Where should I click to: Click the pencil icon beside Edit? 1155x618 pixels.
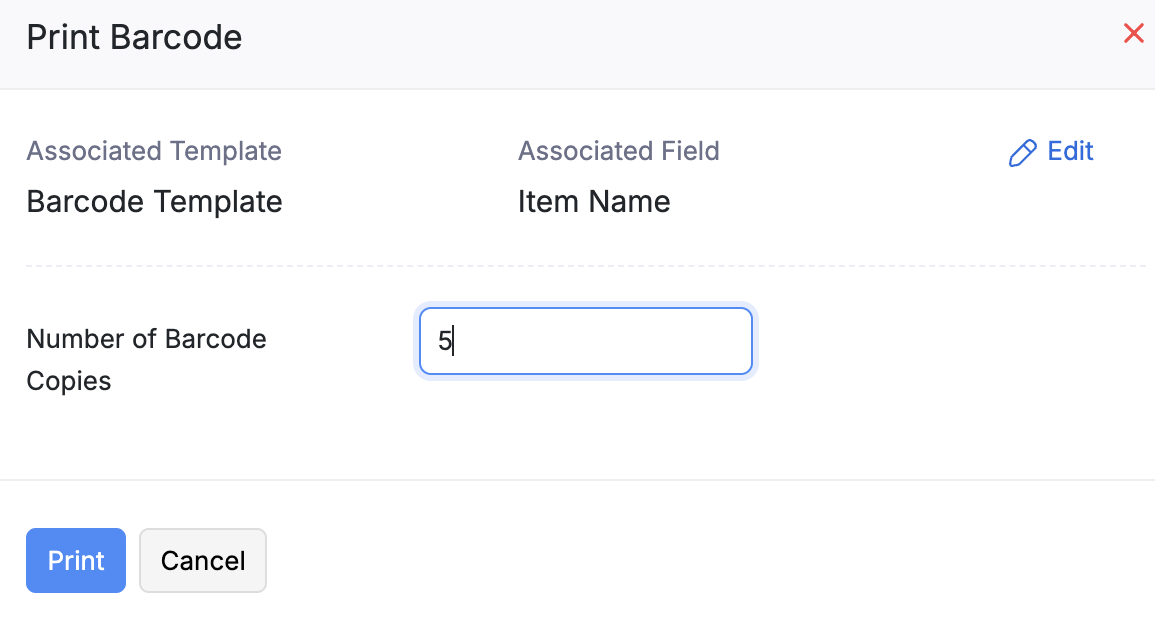1022,153
